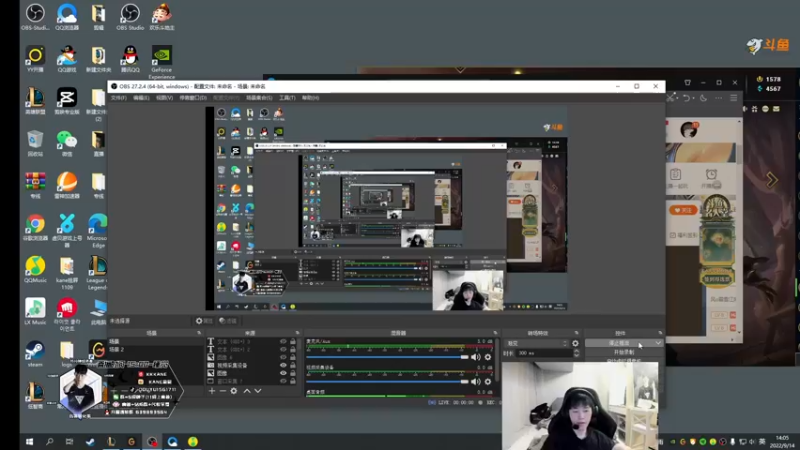Adjust the 视频采集设备 volume slider
800x450 pixels.
387,382
